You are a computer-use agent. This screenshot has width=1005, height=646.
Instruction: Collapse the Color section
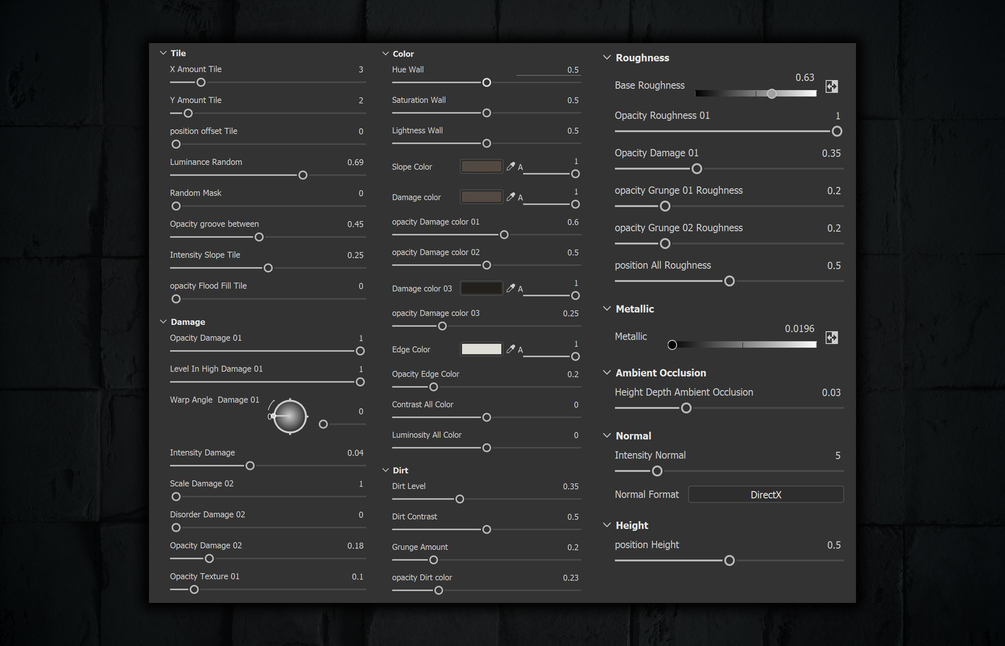point(385,54)
